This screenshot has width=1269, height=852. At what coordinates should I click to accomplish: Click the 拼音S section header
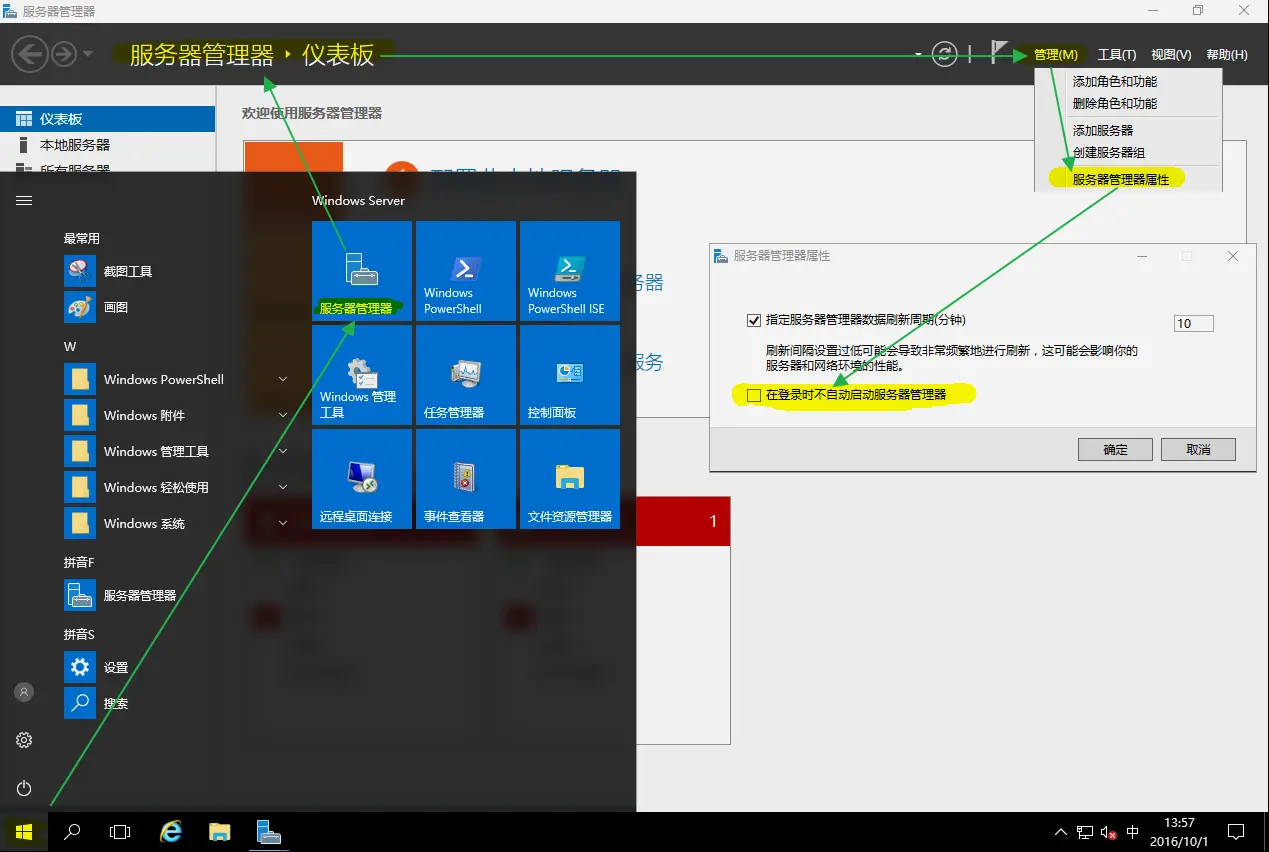[79, 635]
